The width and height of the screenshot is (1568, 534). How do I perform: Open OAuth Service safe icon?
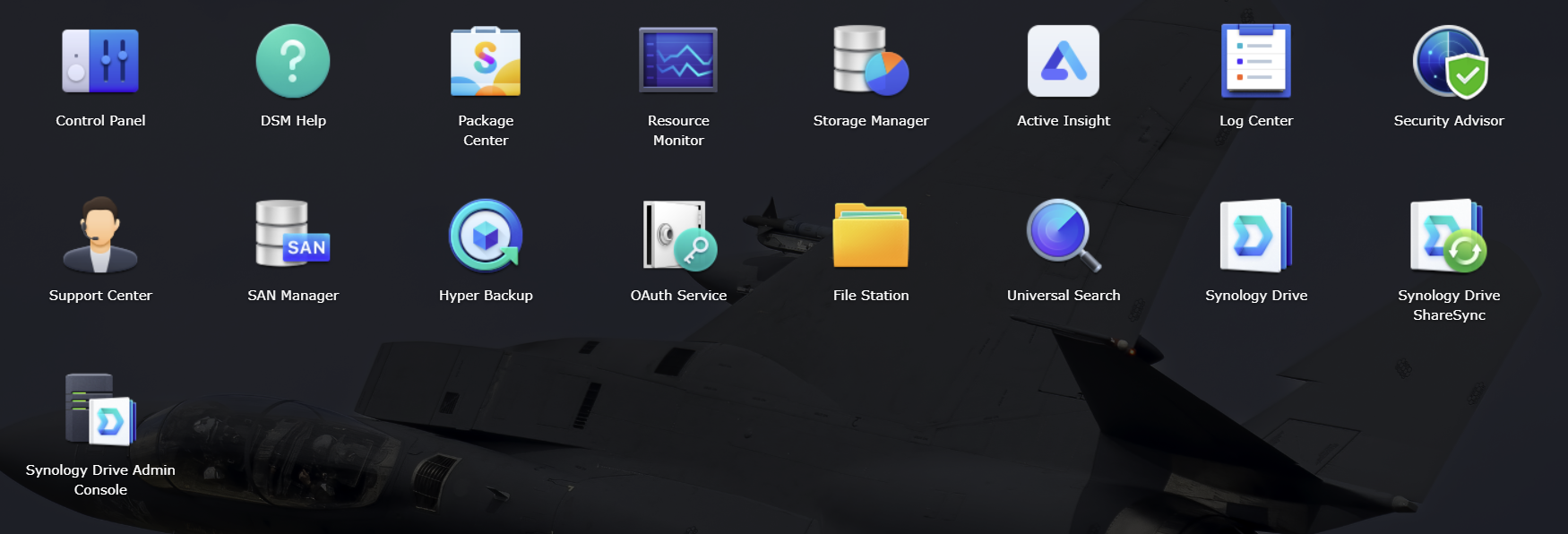click(x=679, y=235)
